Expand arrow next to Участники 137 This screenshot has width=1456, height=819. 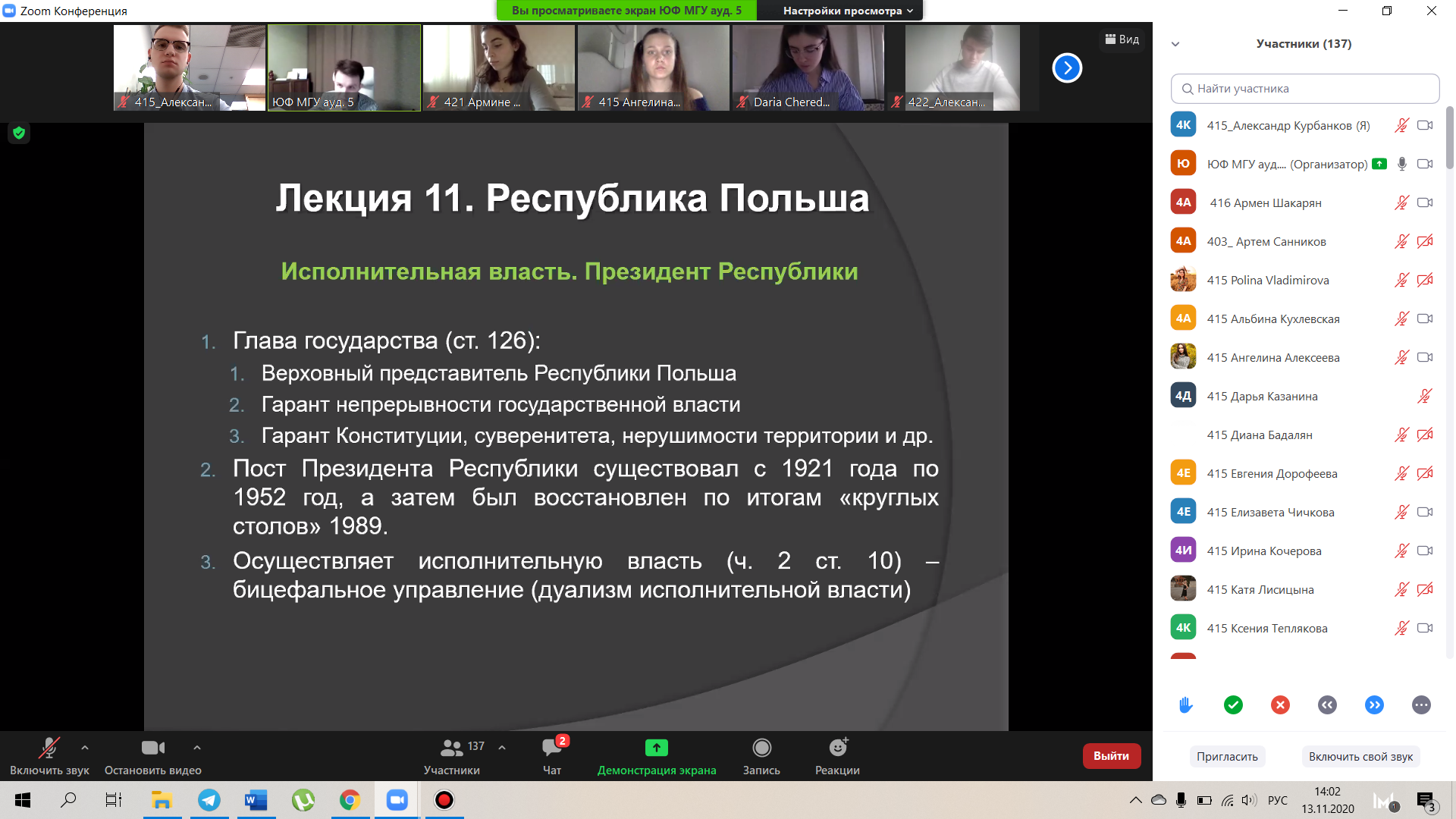point(502,748)
